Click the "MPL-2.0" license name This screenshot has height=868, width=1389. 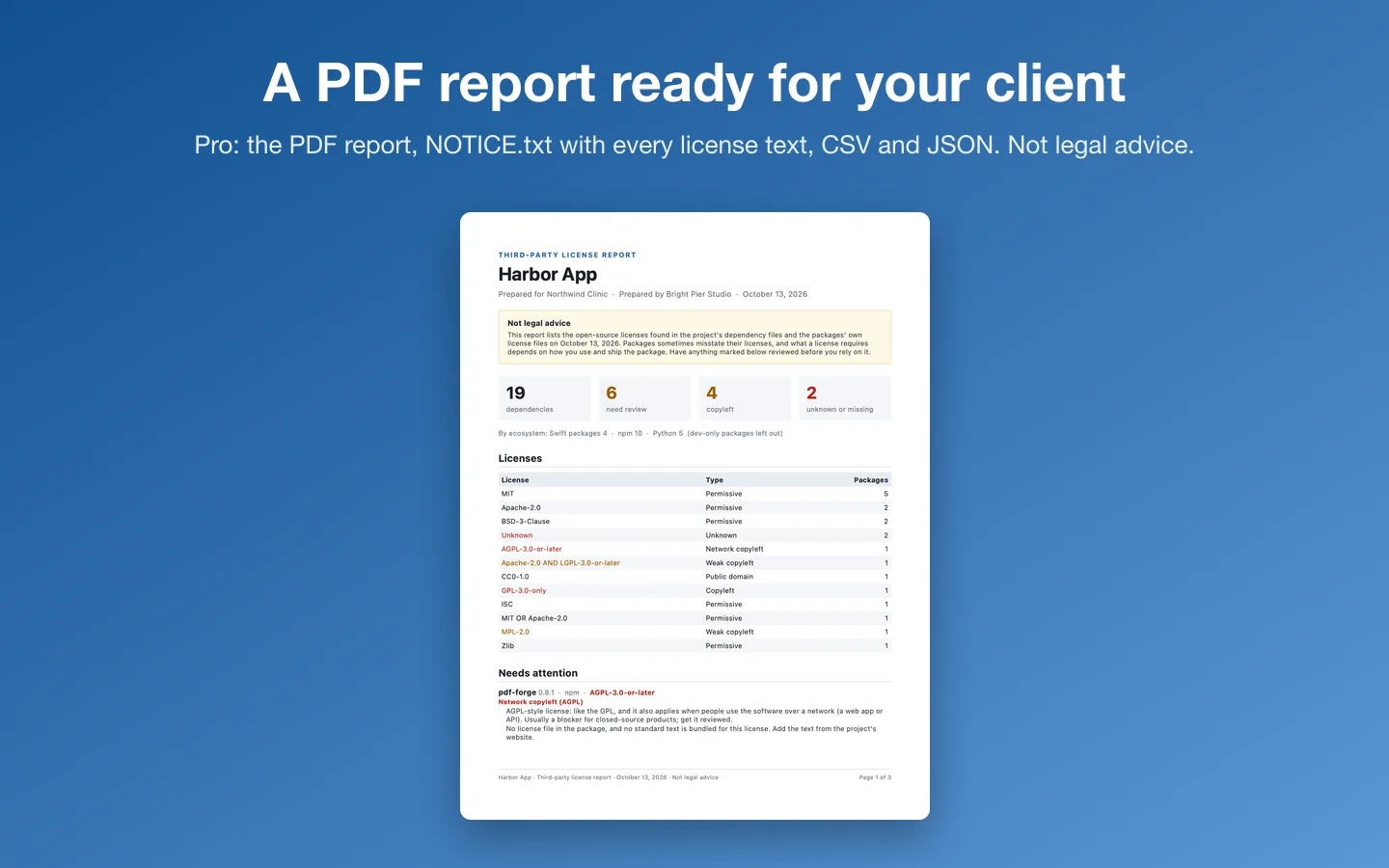[515, 632]
